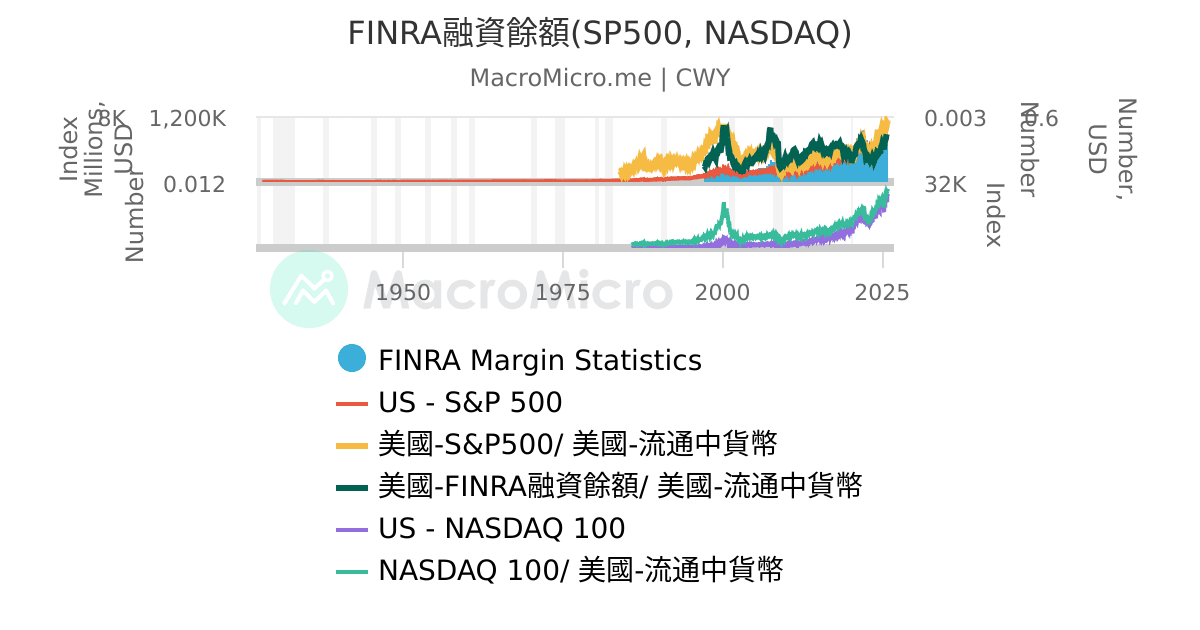Click the blue FINRA Margin Statistics legend circle
The image size is (1200, 630).
pos(352,359)
